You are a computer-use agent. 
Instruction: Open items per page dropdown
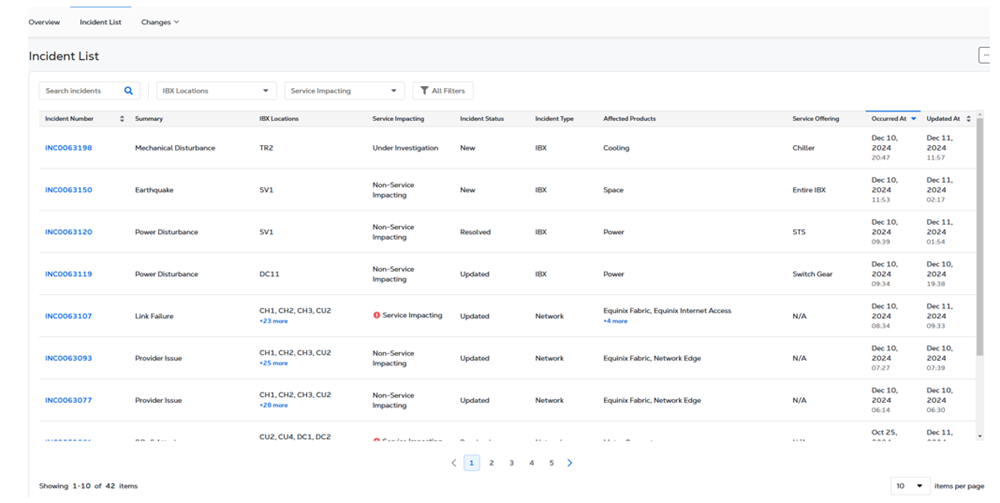pyautogui.click(x=910, y=486)
